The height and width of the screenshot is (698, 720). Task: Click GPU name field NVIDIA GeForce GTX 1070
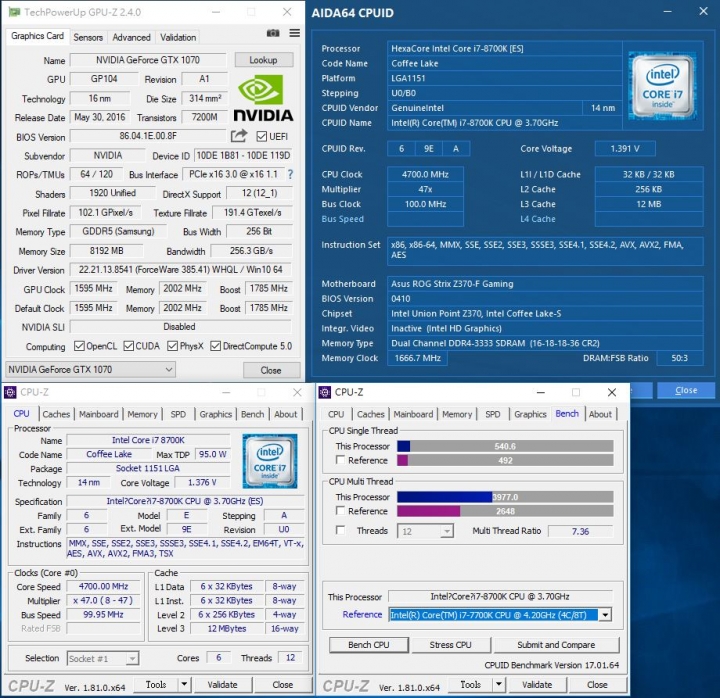148,60
